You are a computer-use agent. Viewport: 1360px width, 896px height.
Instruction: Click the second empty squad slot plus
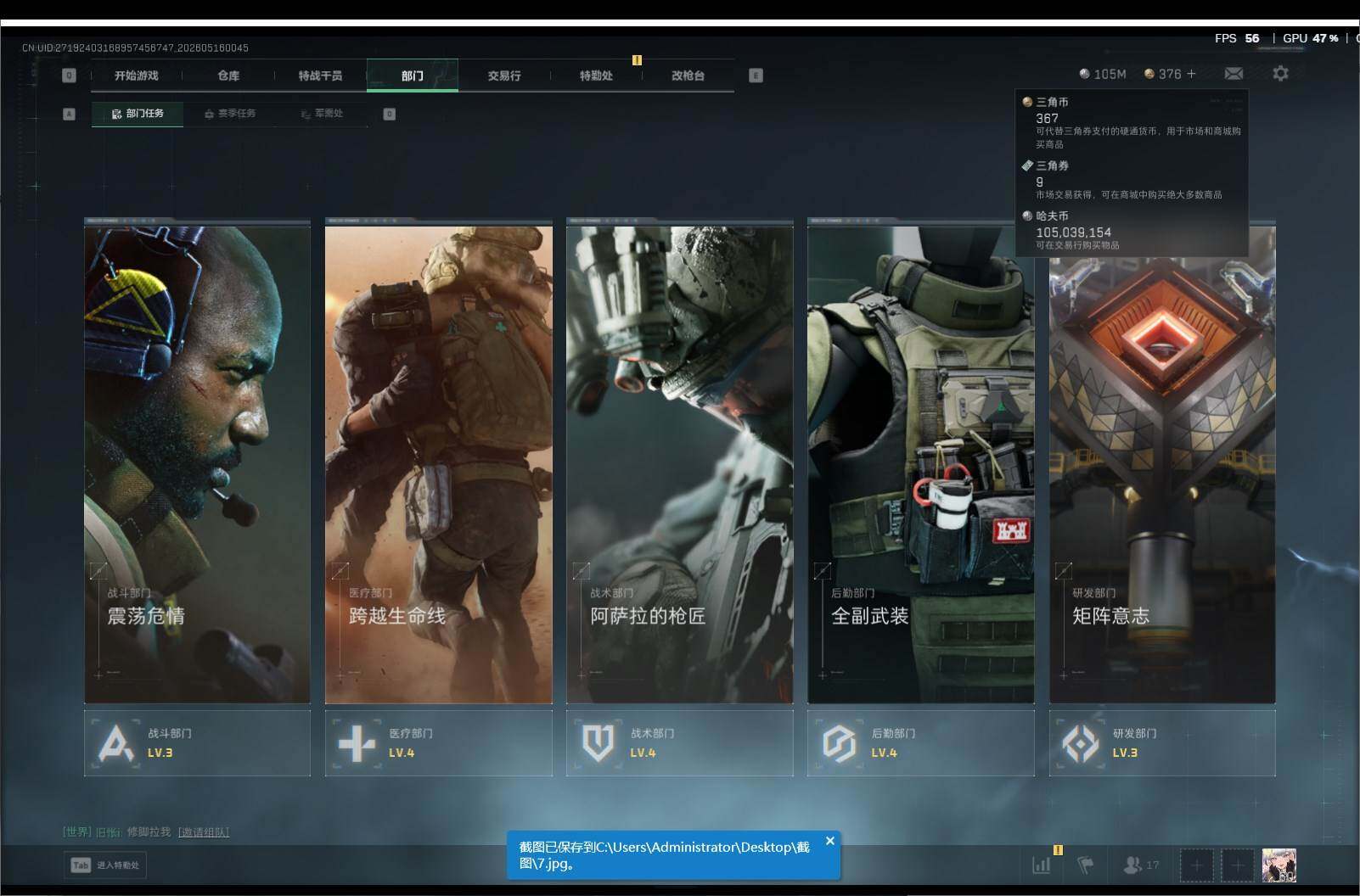click(x=1238, y=865)
